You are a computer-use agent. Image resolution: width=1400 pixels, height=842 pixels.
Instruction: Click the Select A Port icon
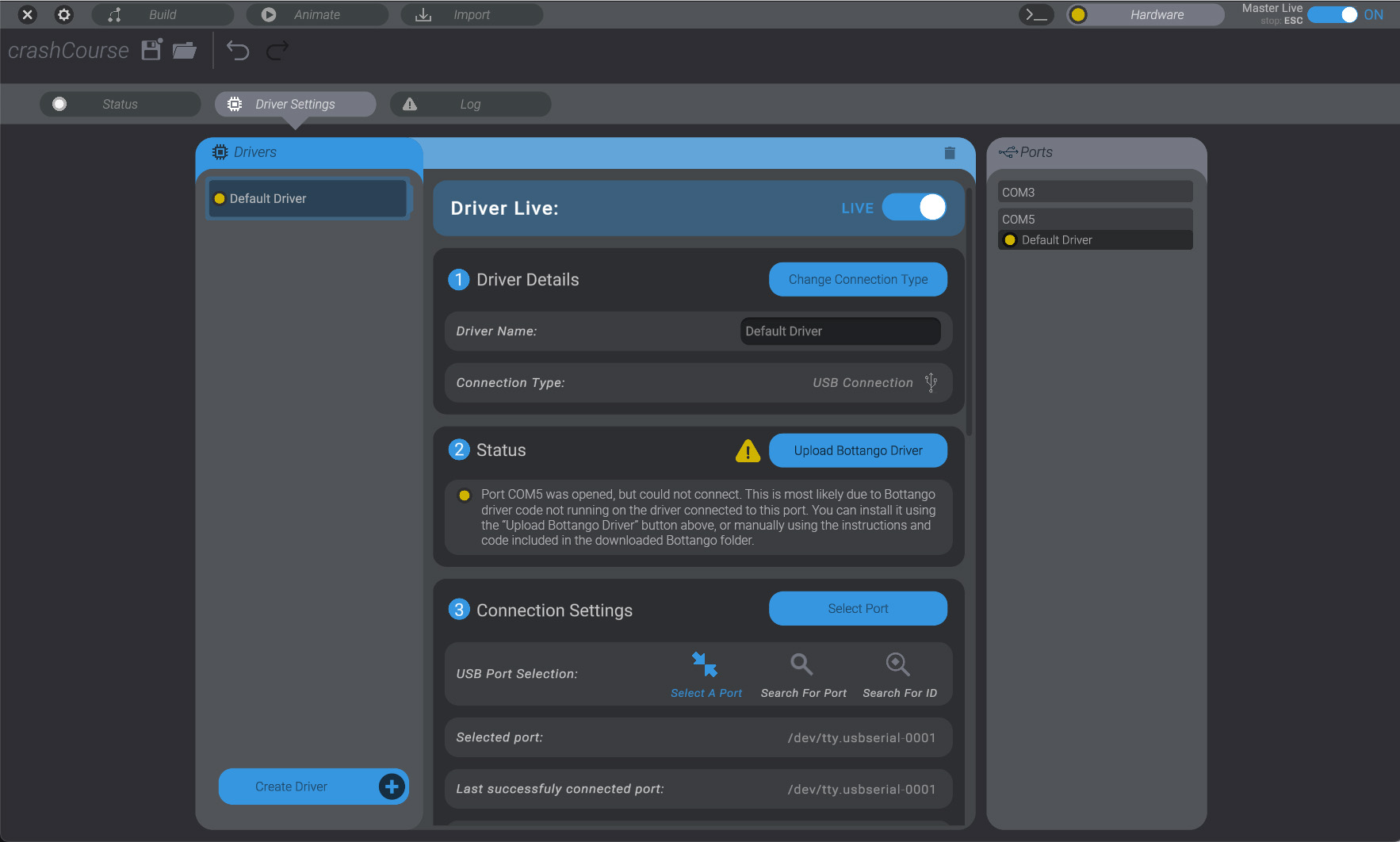point(705,664)
